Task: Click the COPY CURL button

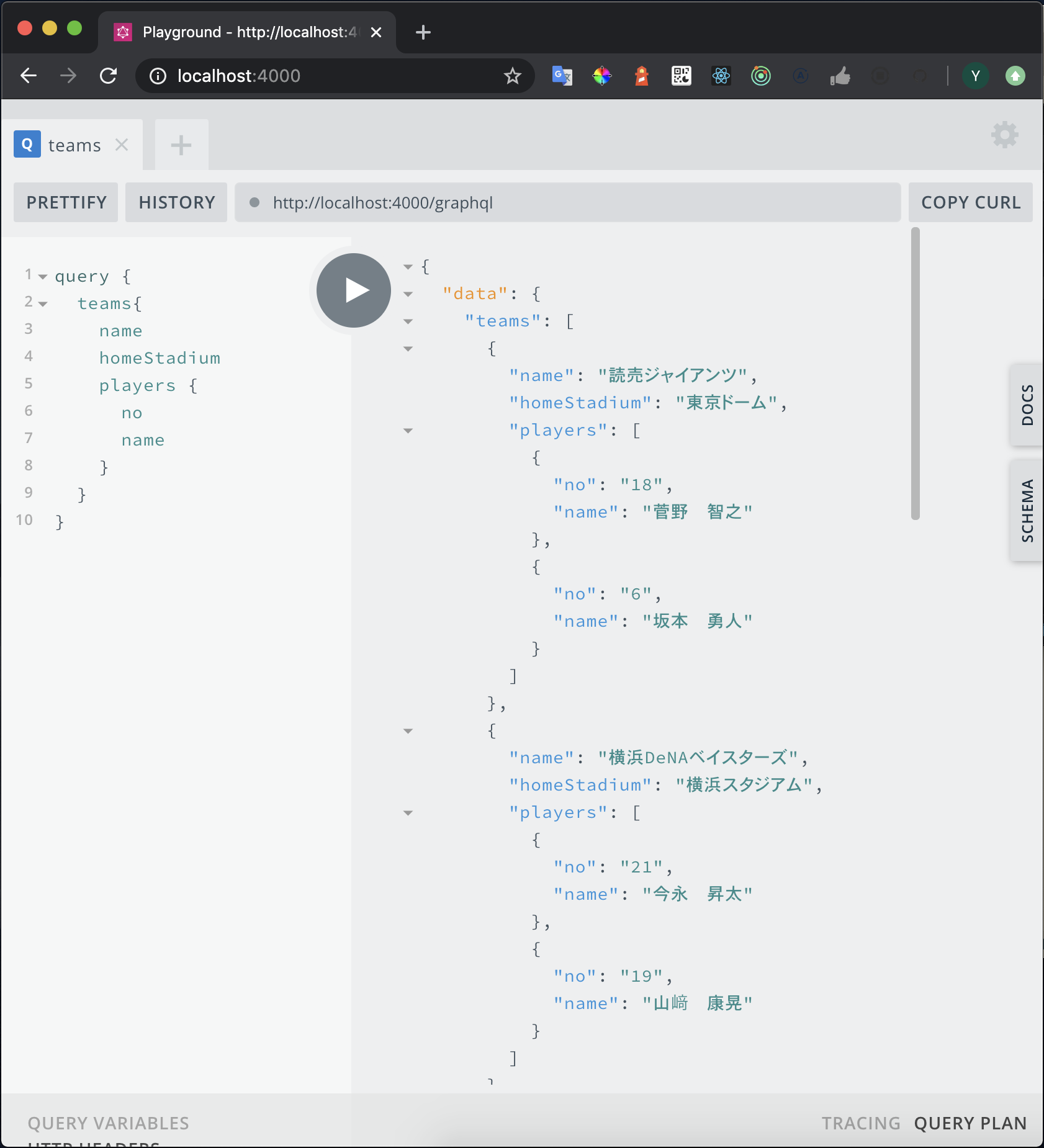Action: pos(971,202)
